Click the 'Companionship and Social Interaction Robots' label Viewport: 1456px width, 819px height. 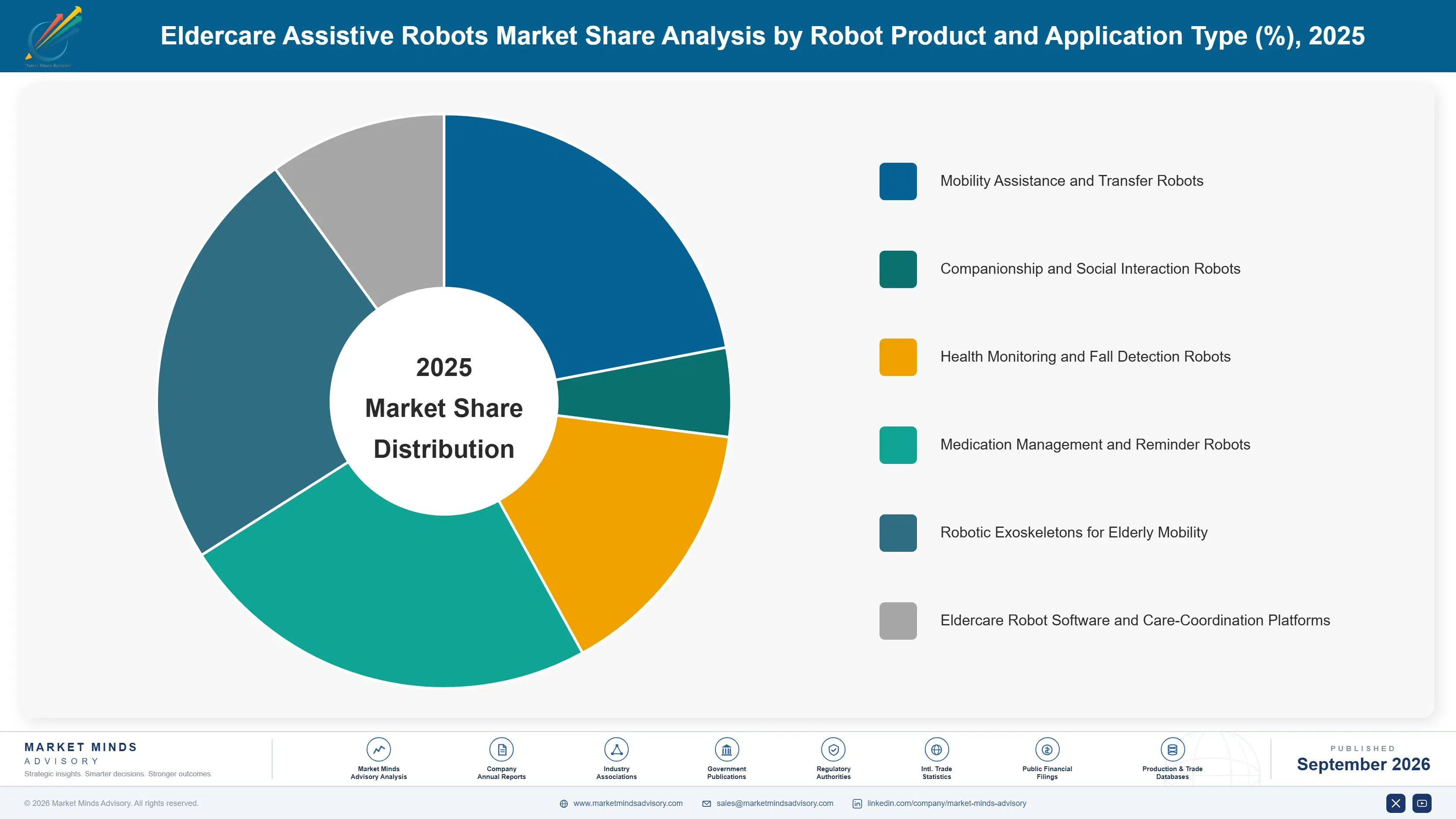(x=1090, y=269)
